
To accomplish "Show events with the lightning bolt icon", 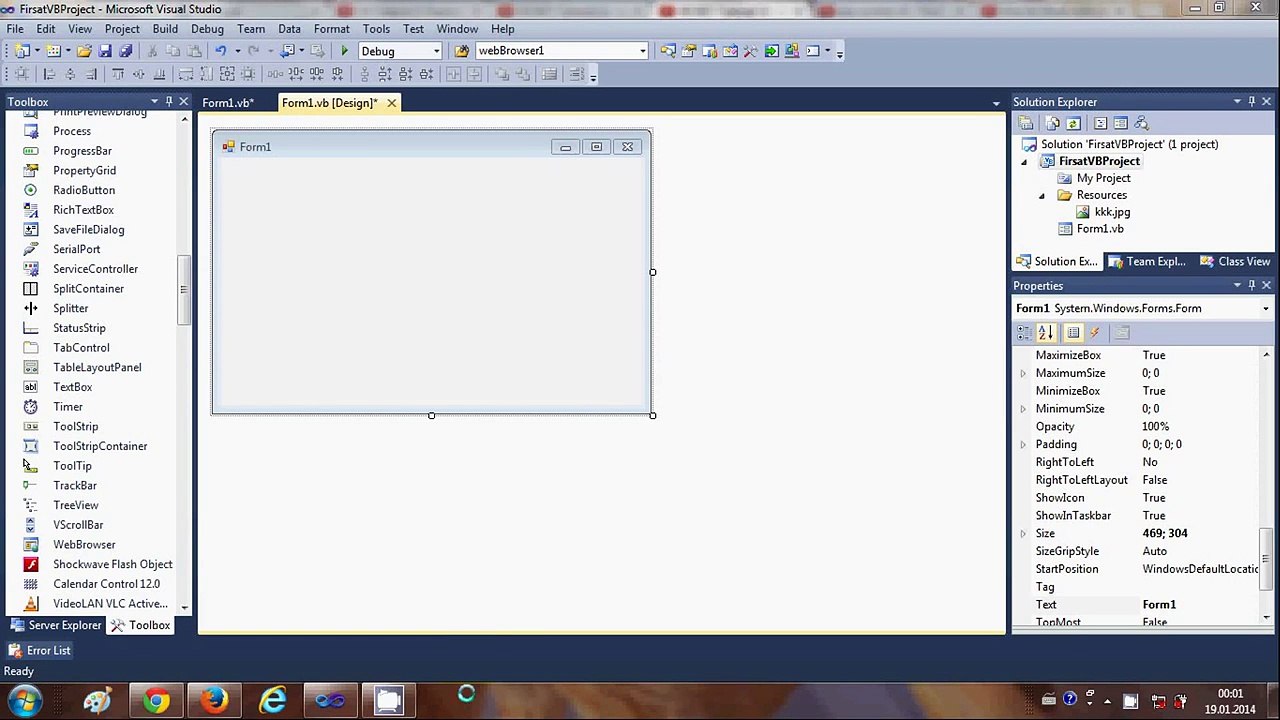I will tap(1095, 333).
